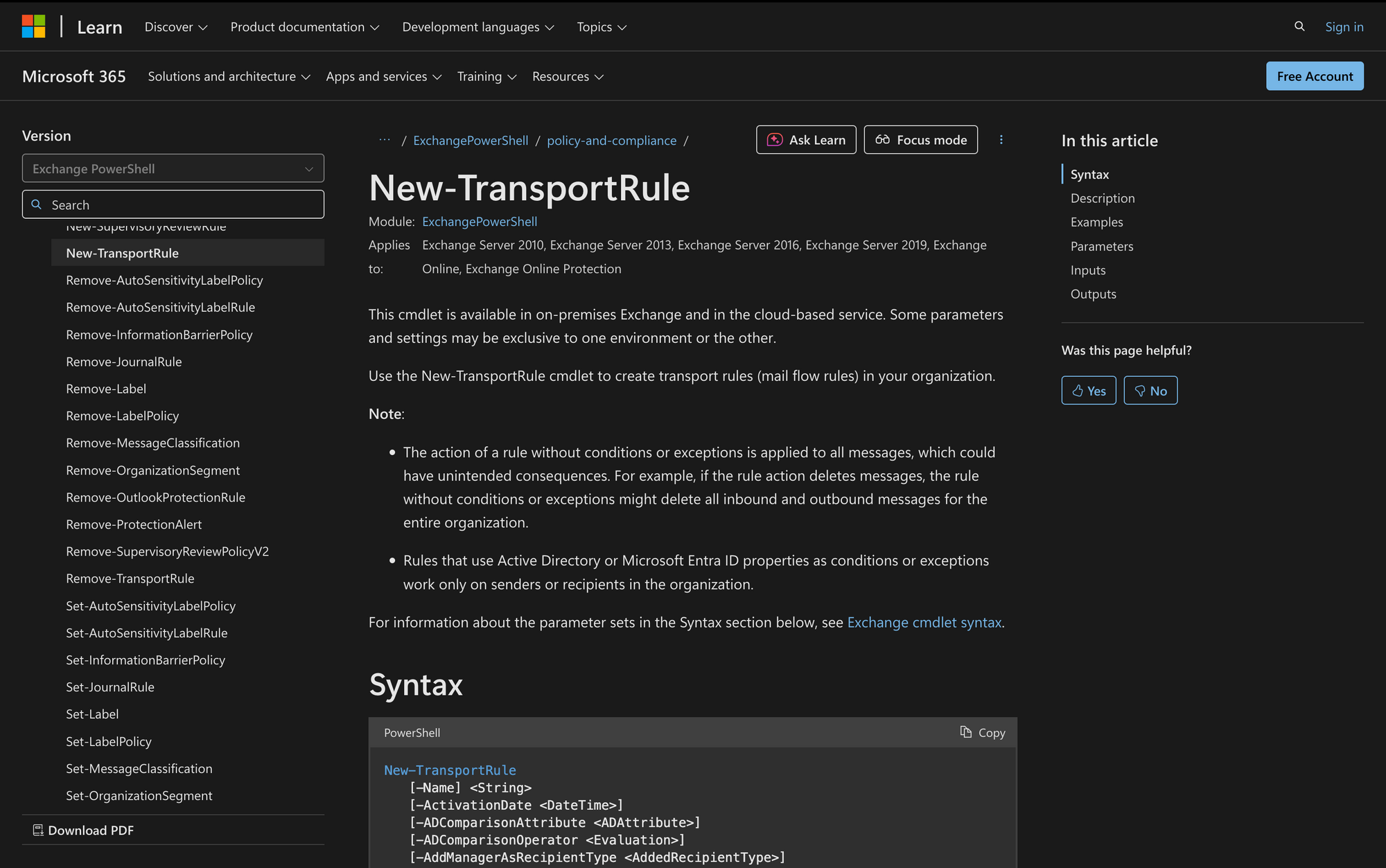Enable Focus mode

(920, 140)
